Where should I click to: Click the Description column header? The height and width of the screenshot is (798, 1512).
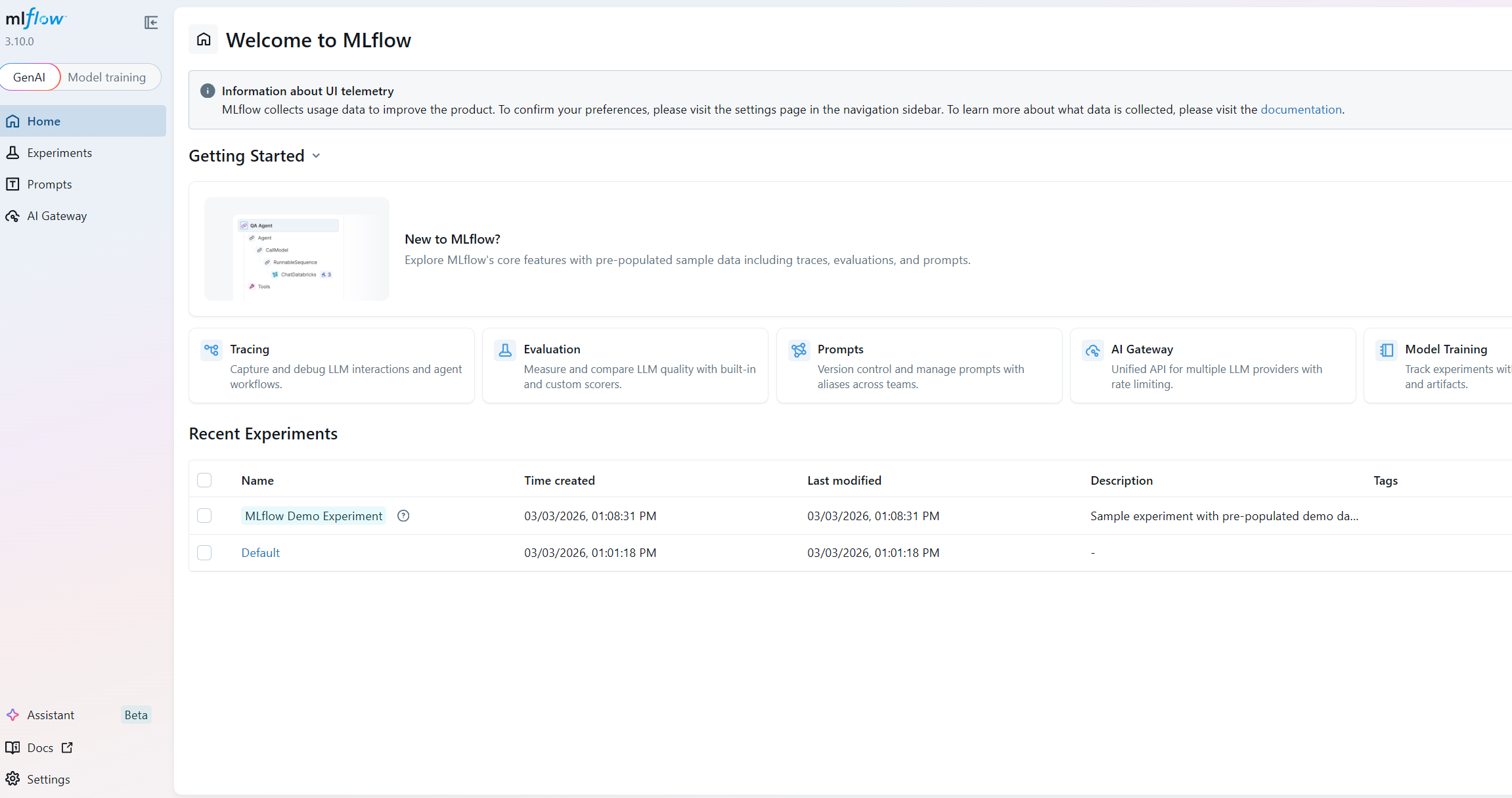pos(1122,481)
